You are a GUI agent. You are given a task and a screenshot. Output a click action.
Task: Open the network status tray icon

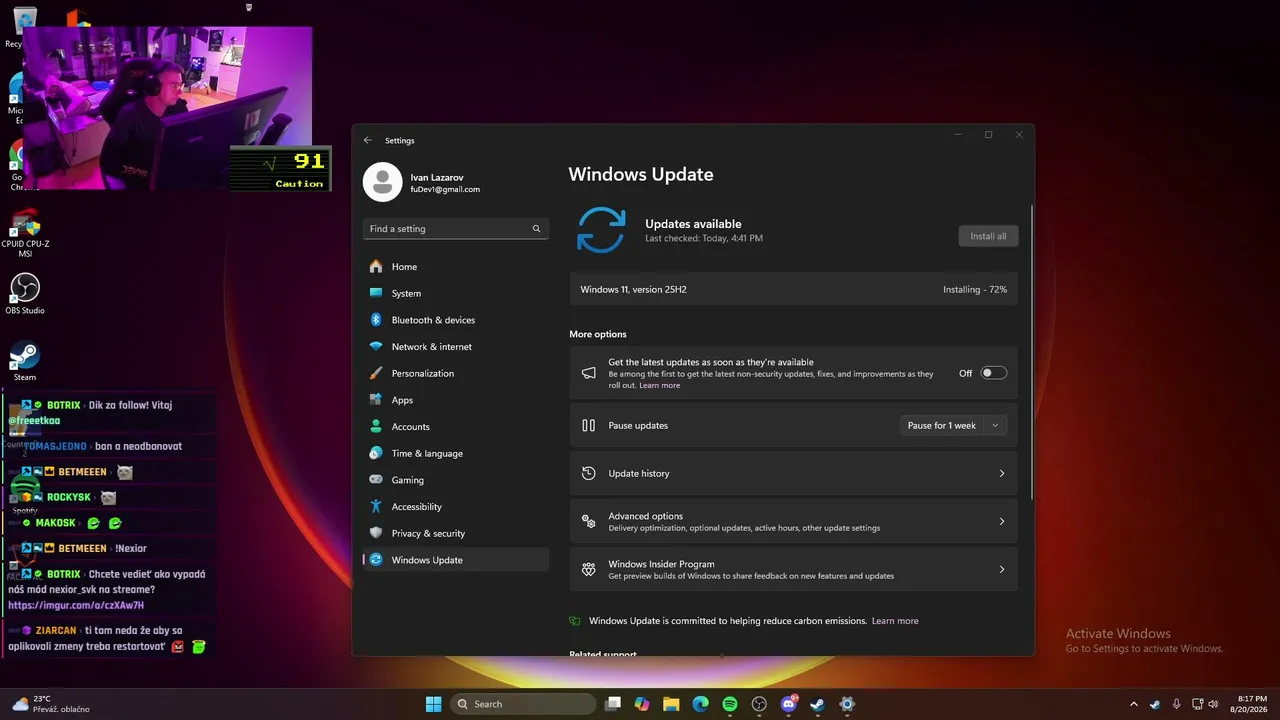(x=1196, y=704)
